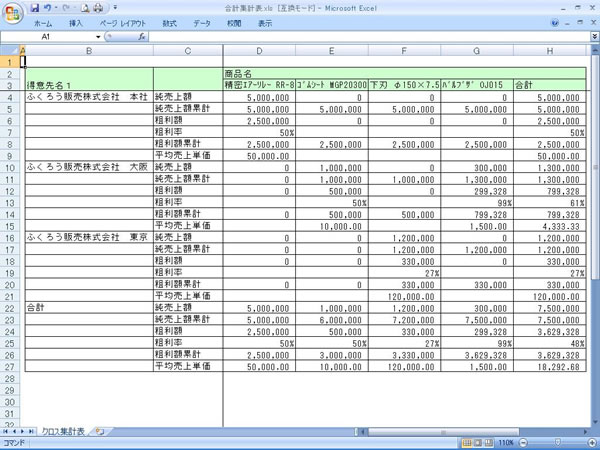
Task: Click the Quick Print printer icon
Action: coord(98,8)
